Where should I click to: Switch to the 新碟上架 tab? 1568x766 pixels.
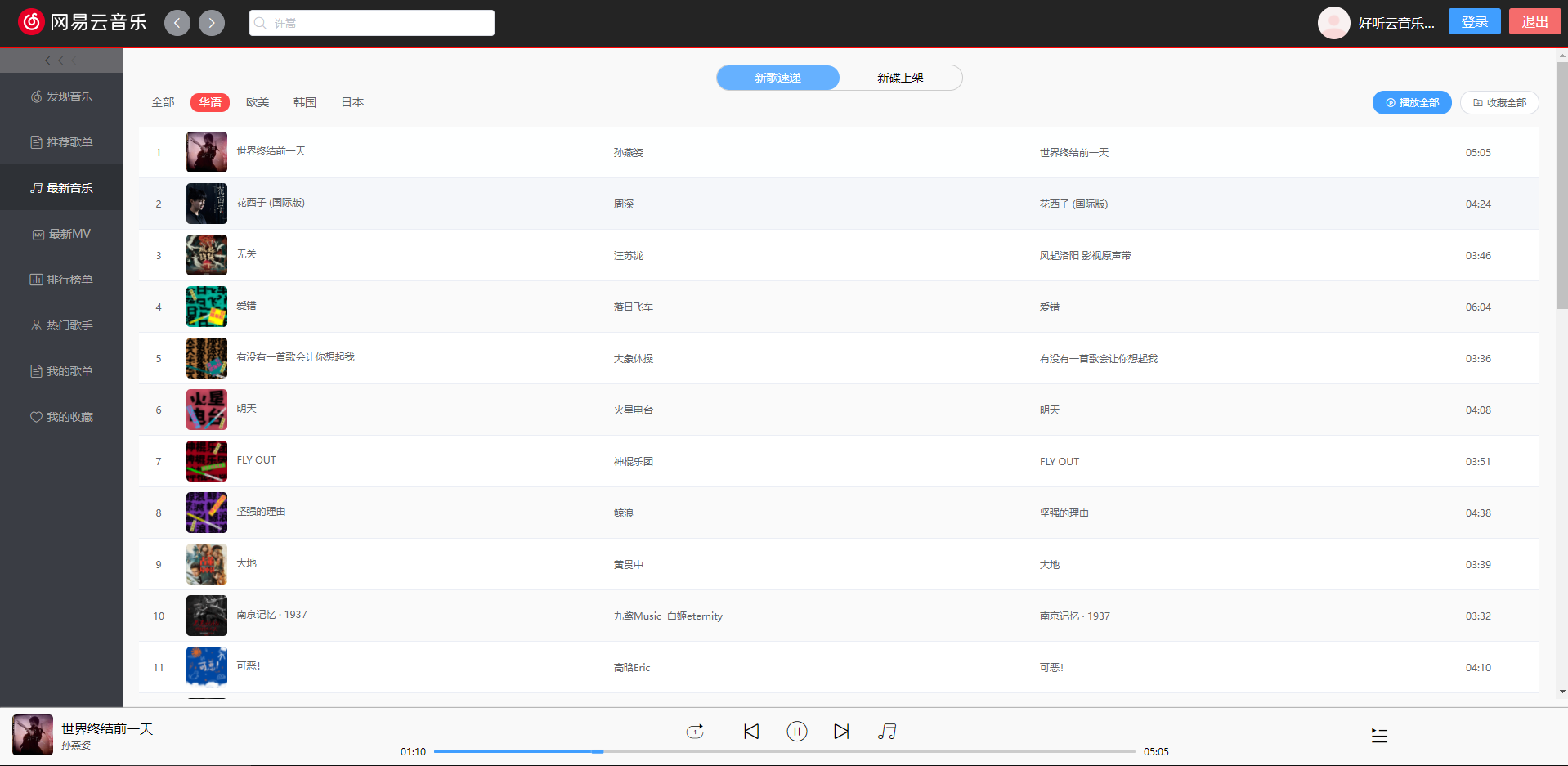900,77
